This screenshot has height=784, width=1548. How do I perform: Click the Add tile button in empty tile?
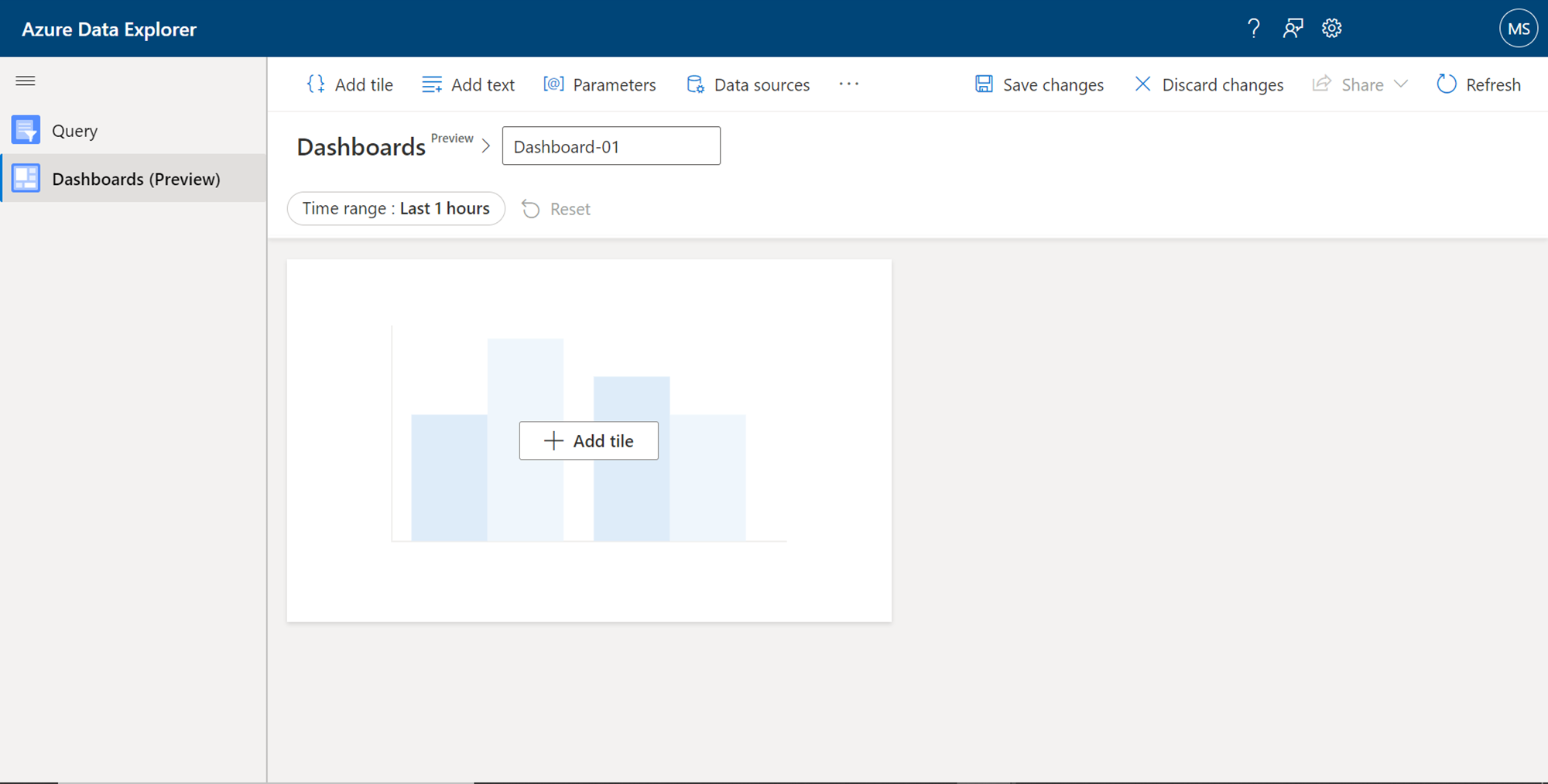click(589, 440)
